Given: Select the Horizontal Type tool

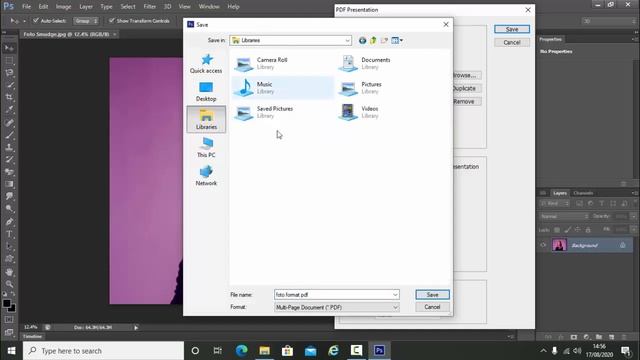Looking at the screenshot, I should (9, 234).
